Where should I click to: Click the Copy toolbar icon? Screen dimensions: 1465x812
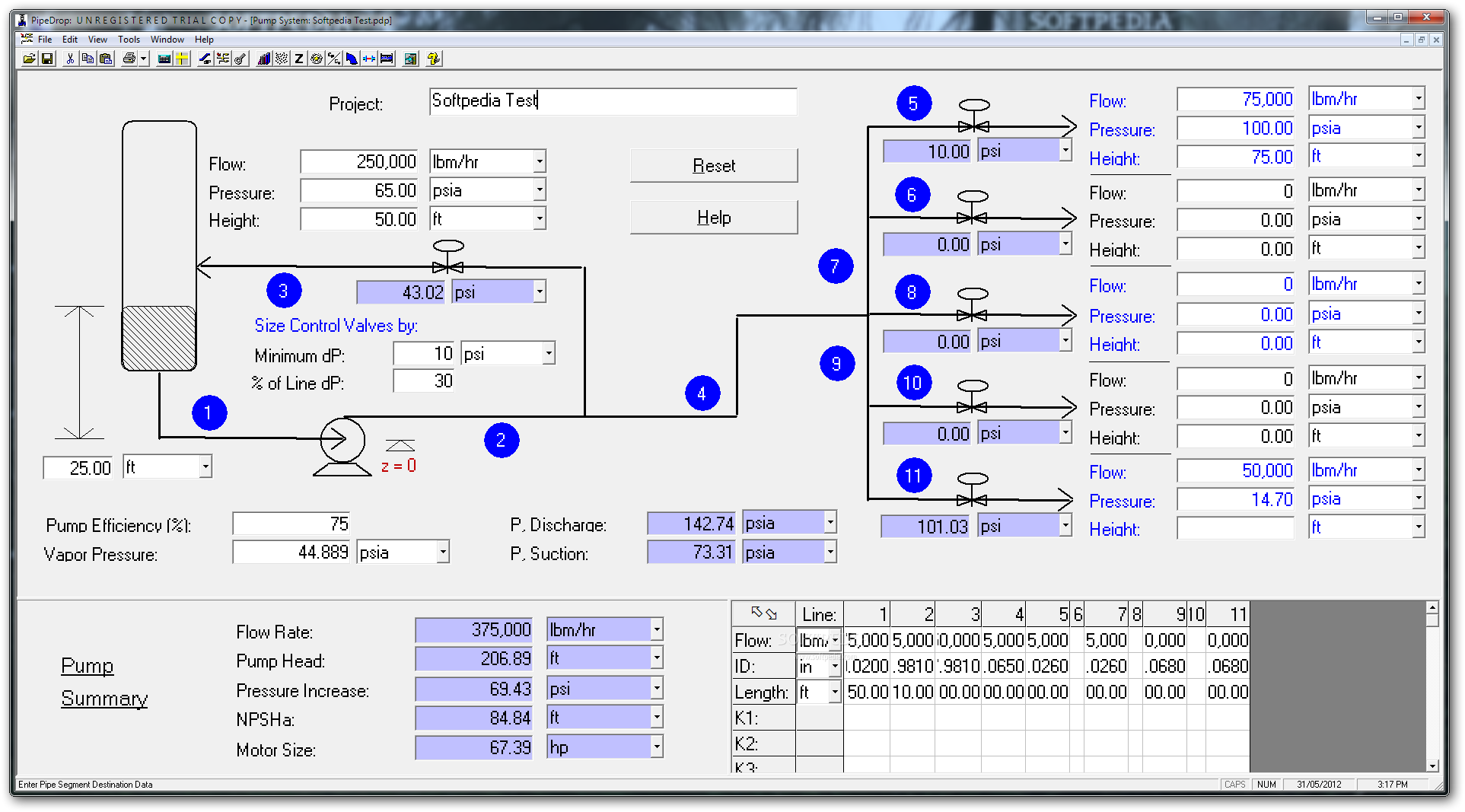(88, 59)
